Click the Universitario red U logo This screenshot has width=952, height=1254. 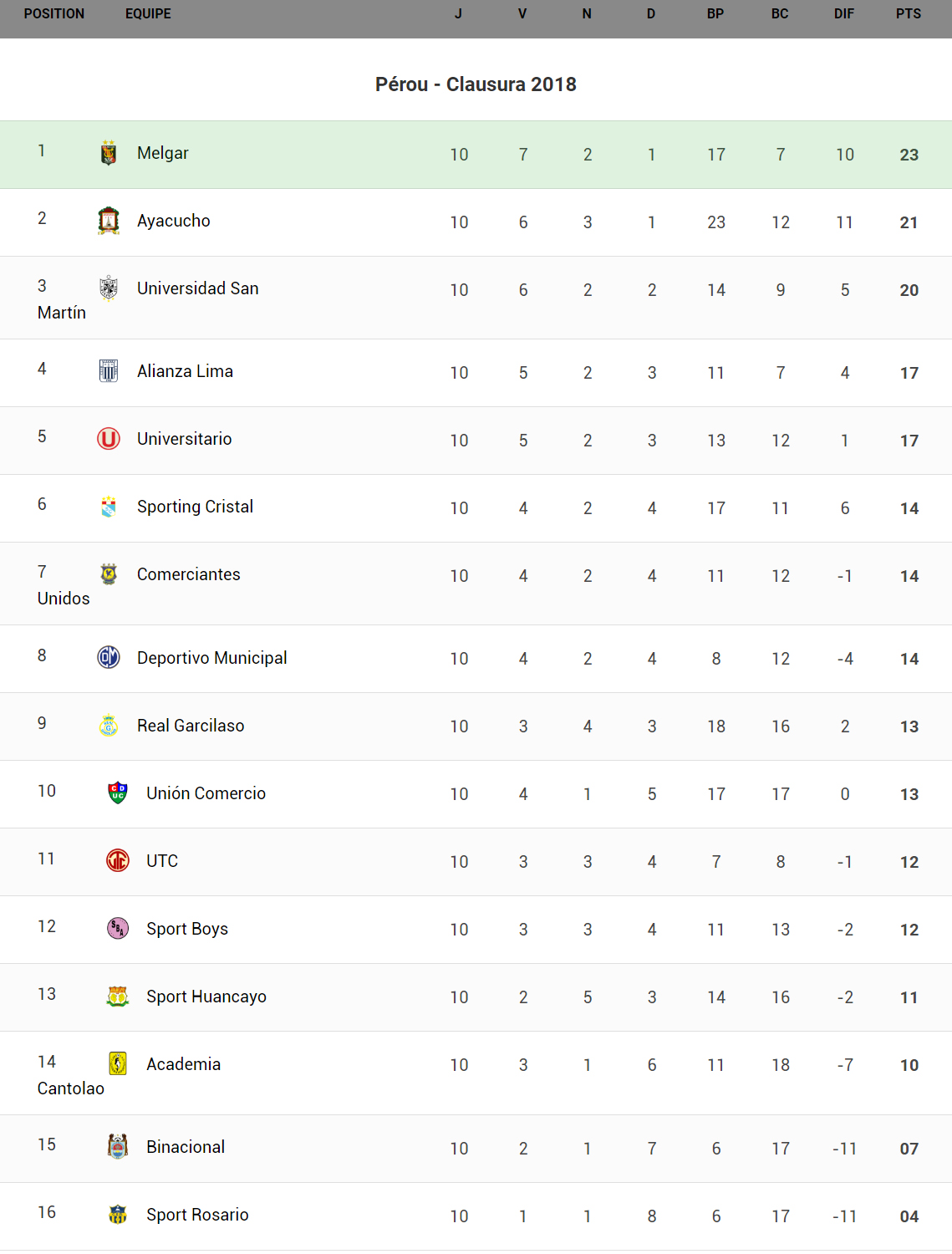pyautogui.click(x=109, y=438)
